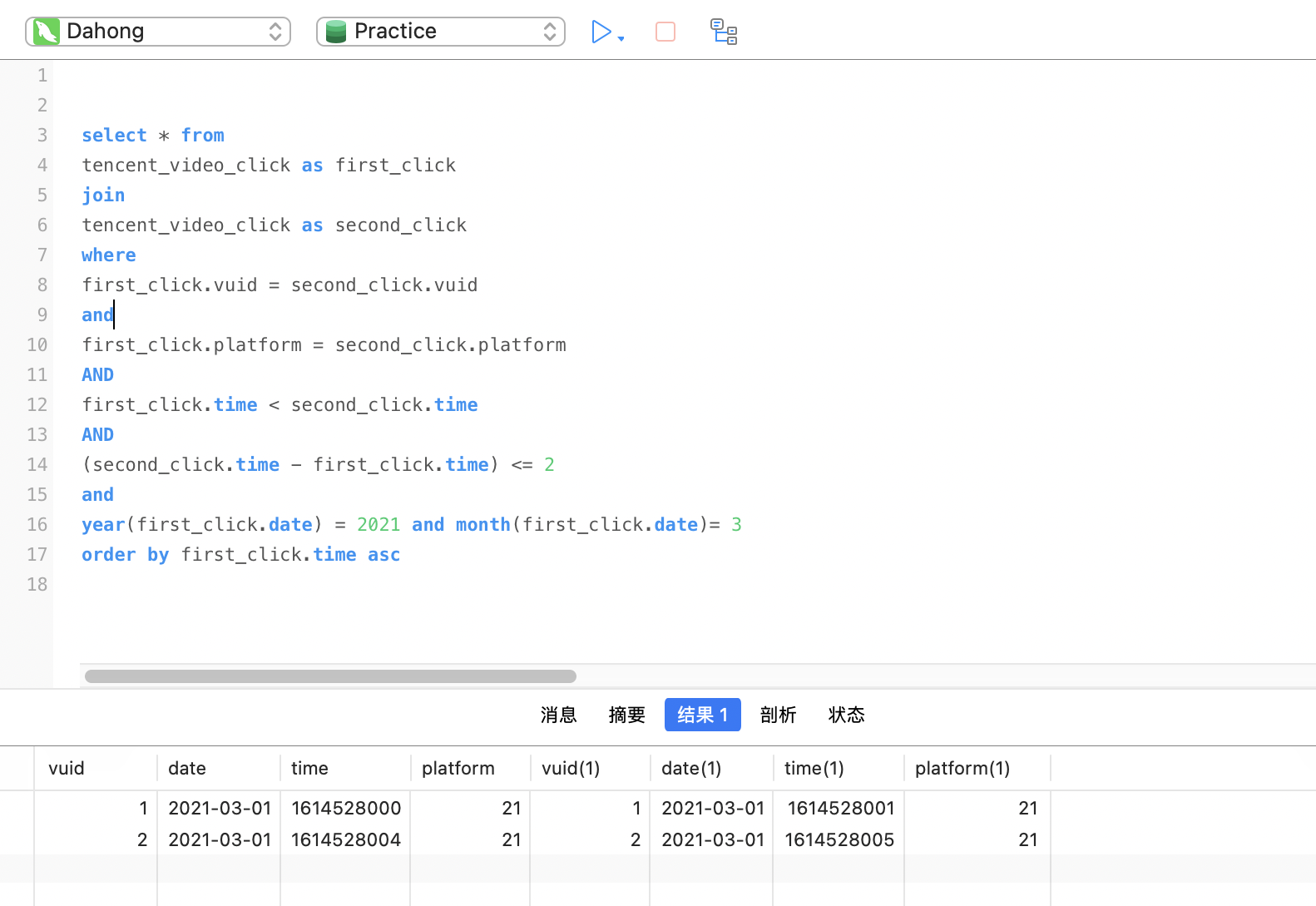Switch to the 摘要 tab
Screen dimensions: 1316x906
click(626, 715)
